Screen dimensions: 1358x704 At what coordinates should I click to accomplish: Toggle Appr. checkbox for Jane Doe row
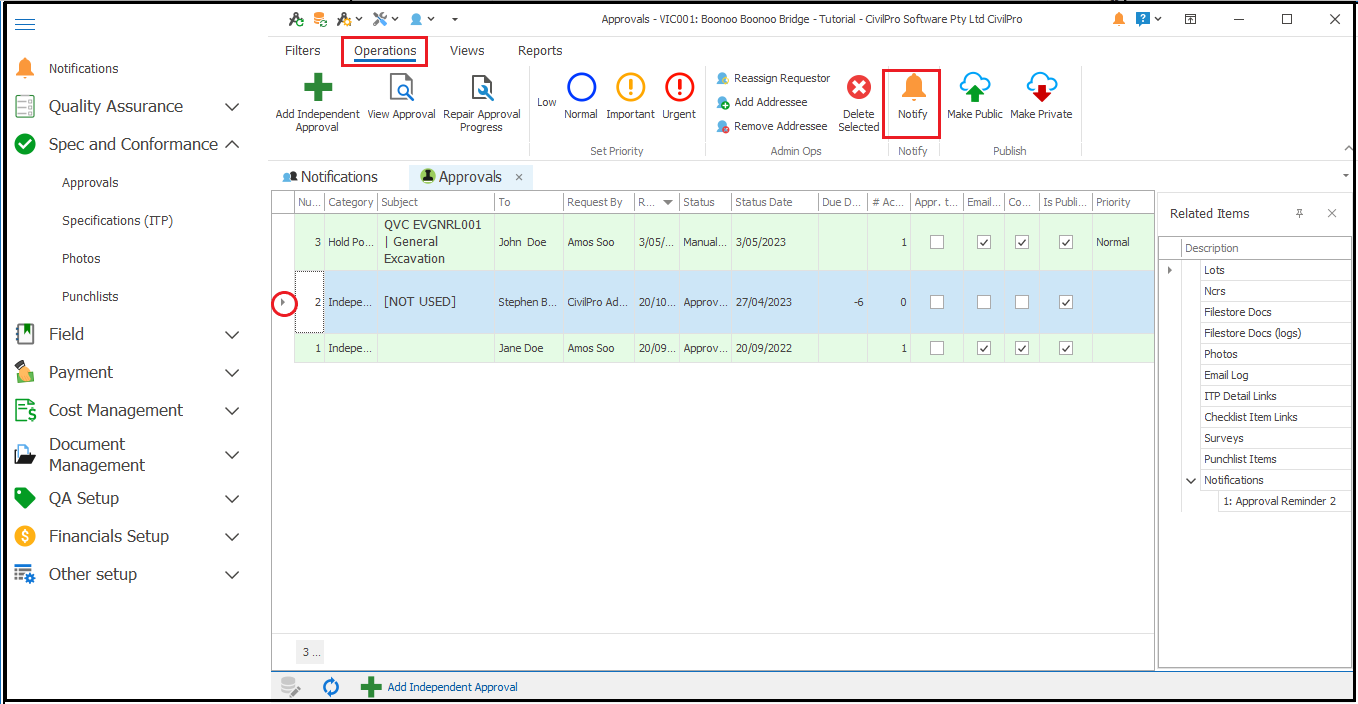tap(937, 348)
